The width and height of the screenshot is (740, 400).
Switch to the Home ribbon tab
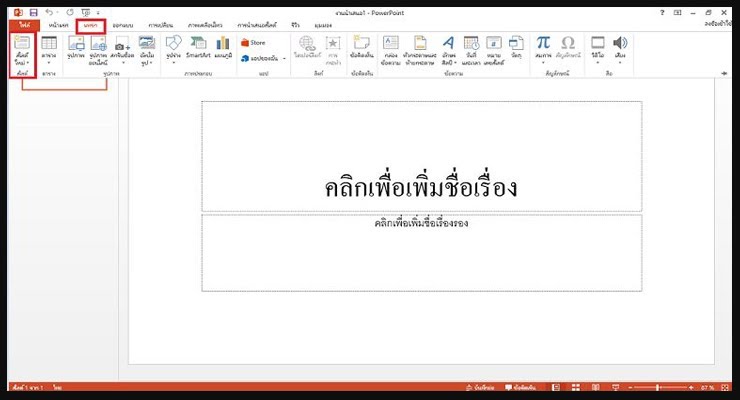point(58,24)
